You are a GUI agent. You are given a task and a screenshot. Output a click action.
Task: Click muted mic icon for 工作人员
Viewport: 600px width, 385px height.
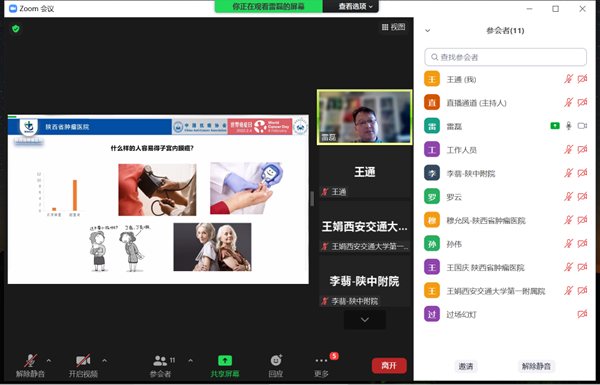click(568, 150)
